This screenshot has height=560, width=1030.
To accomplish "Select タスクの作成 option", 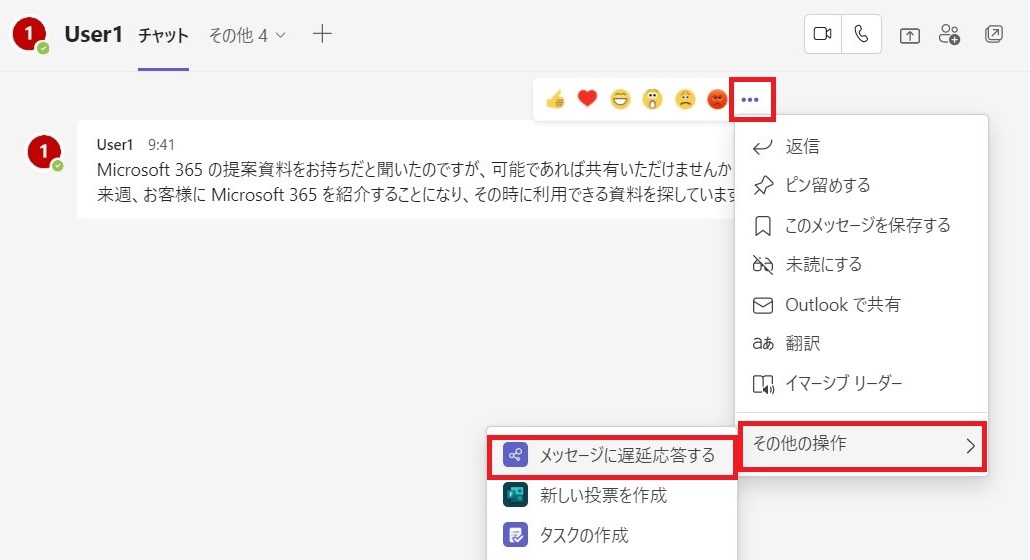I will (612, 535).
